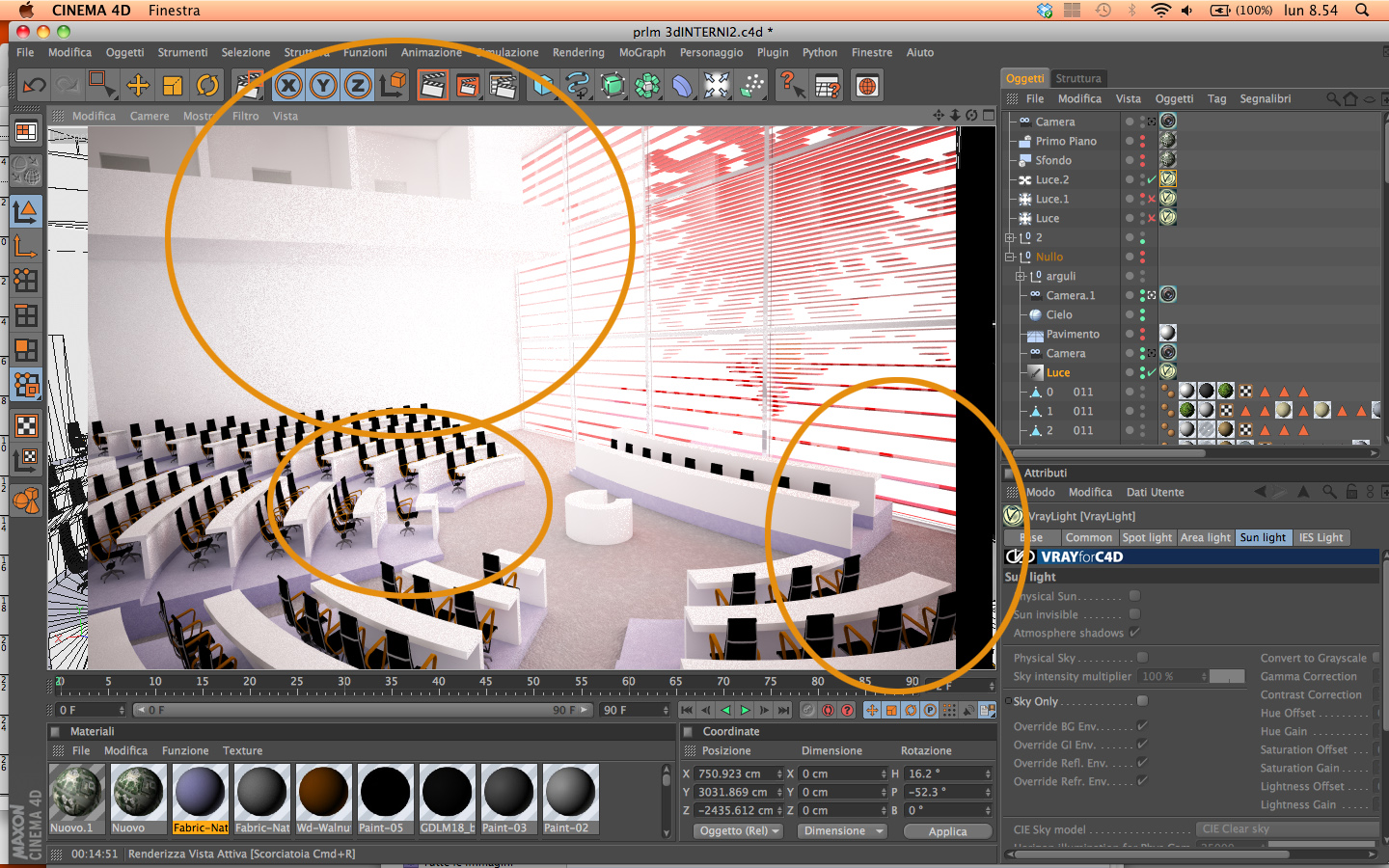
Task: Go to end of animation
Action: (783, 710)
